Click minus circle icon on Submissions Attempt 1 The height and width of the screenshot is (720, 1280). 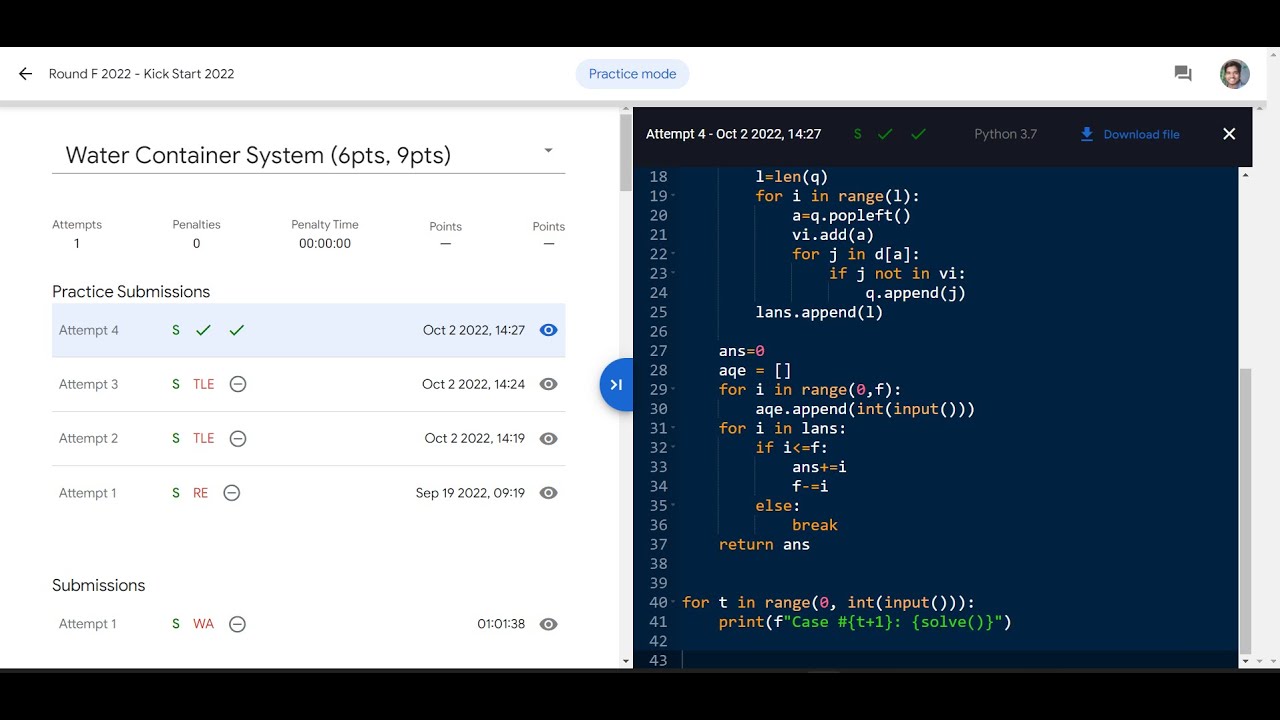[237, 624]
